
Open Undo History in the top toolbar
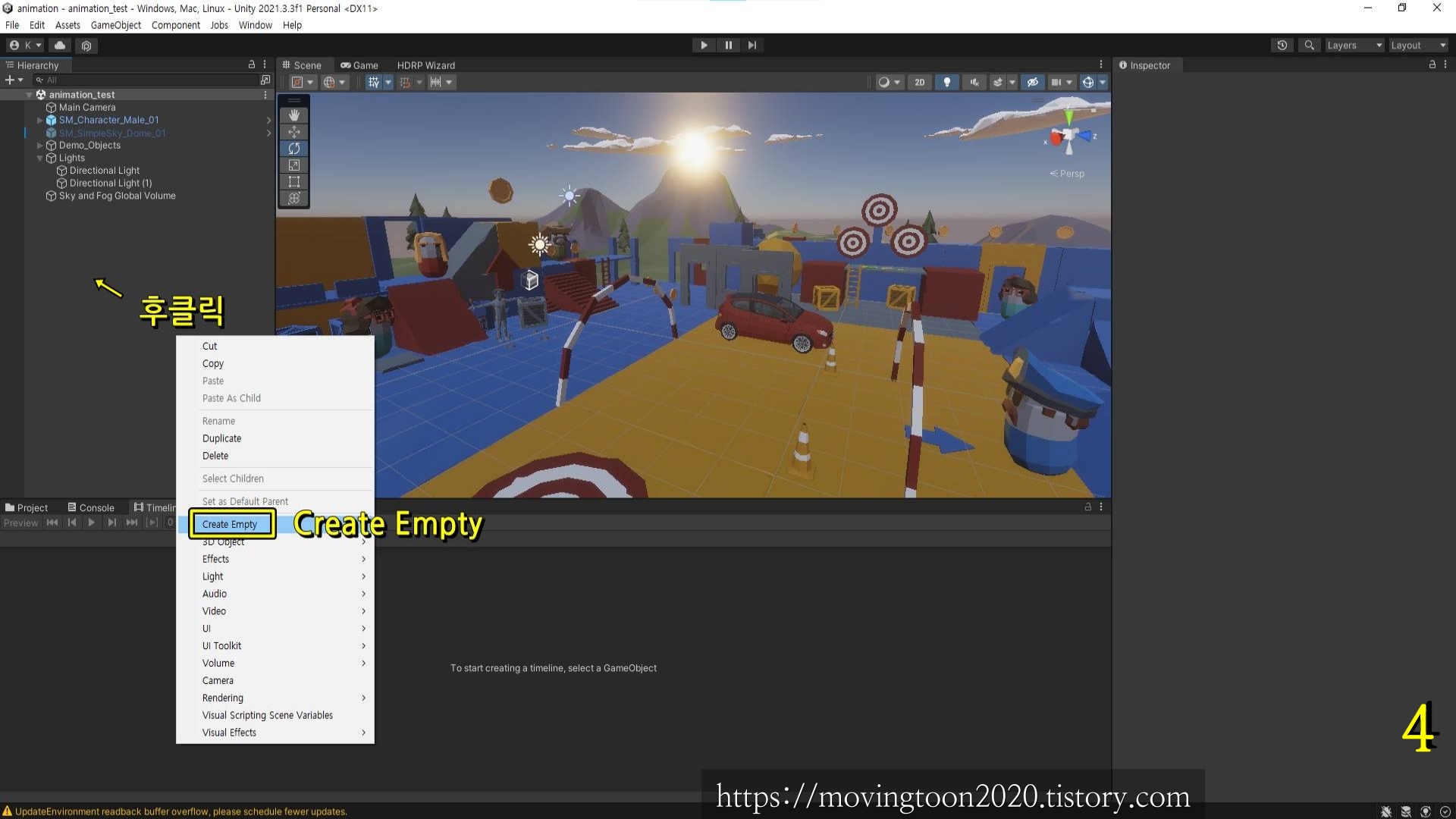pyautogui.click(x=1282, y=45)
